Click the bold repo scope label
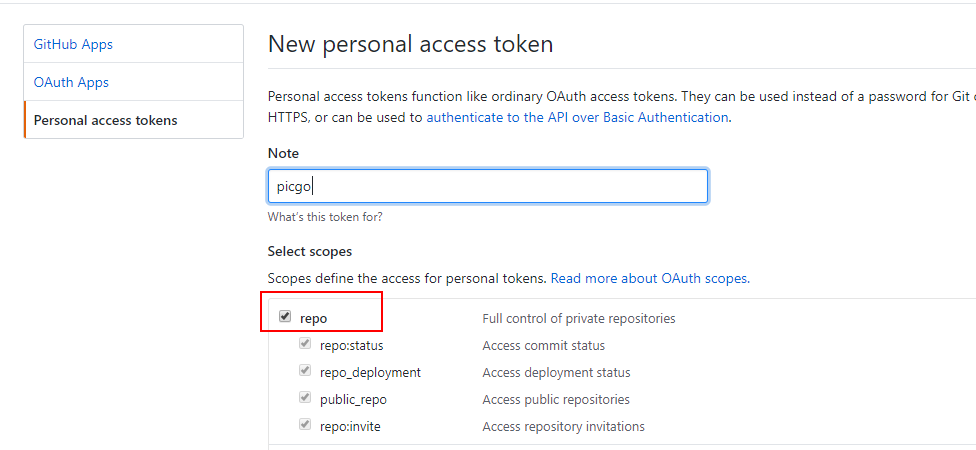The image size is (976, 450). click(313, 318)
